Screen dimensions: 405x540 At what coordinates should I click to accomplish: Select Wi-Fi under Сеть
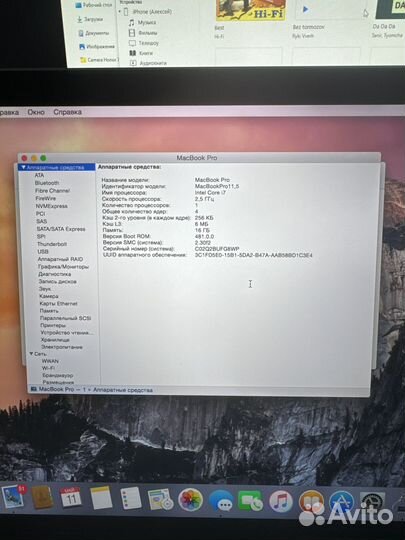tap(48, 368)
